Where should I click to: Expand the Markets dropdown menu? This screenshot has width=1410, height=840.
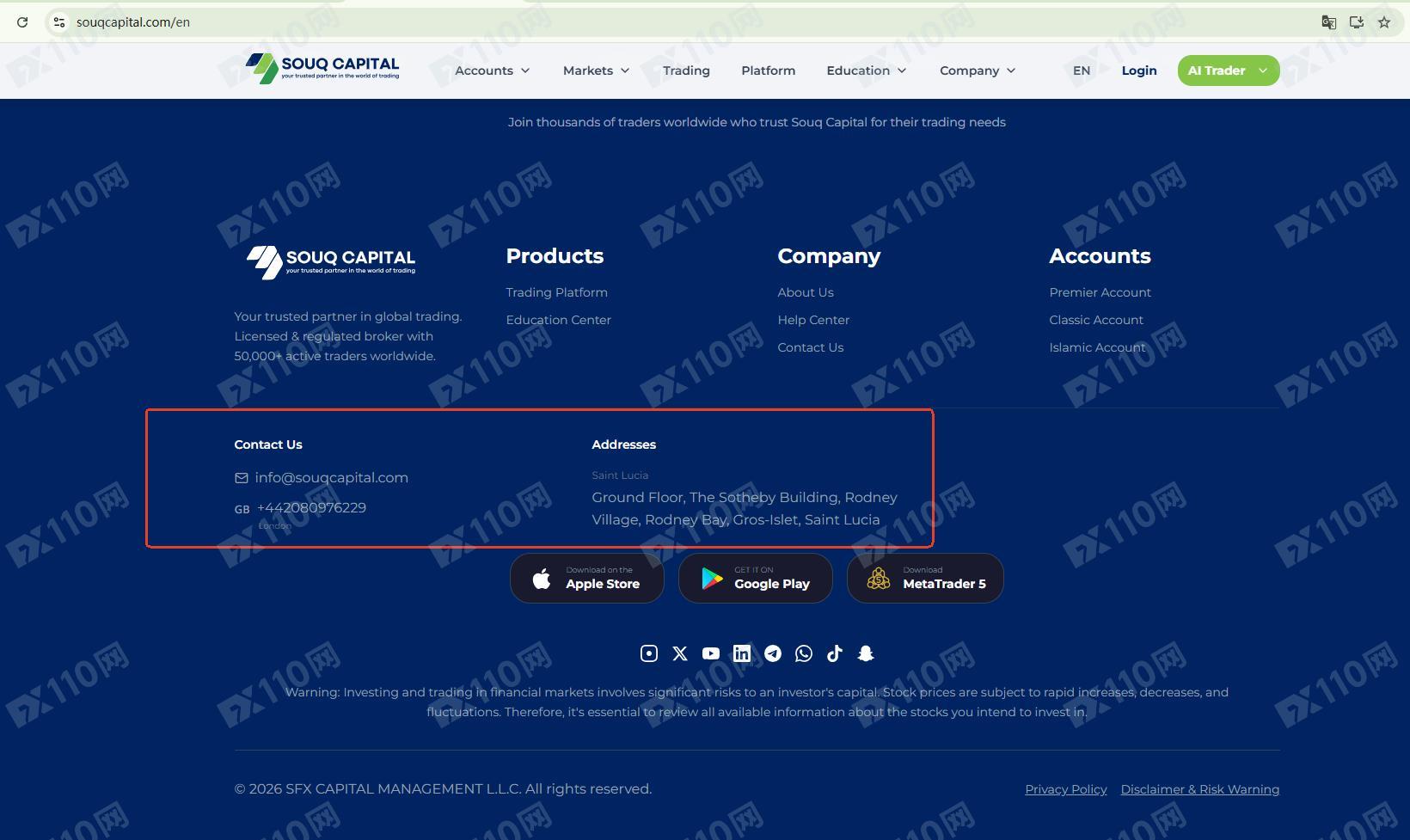pyautogui.click(x=596, y=71)
